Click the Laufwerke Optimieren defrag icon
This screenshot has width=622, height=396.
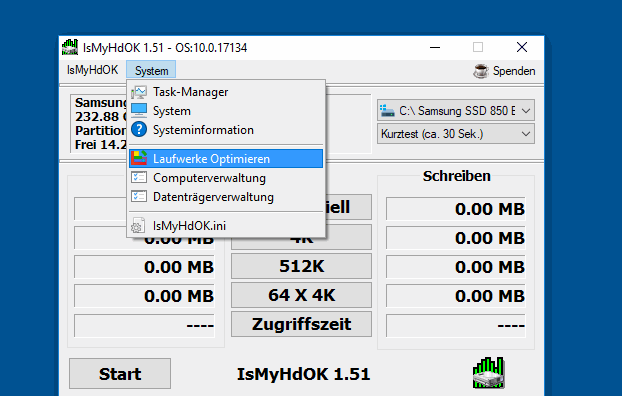[x=139, y=158]
